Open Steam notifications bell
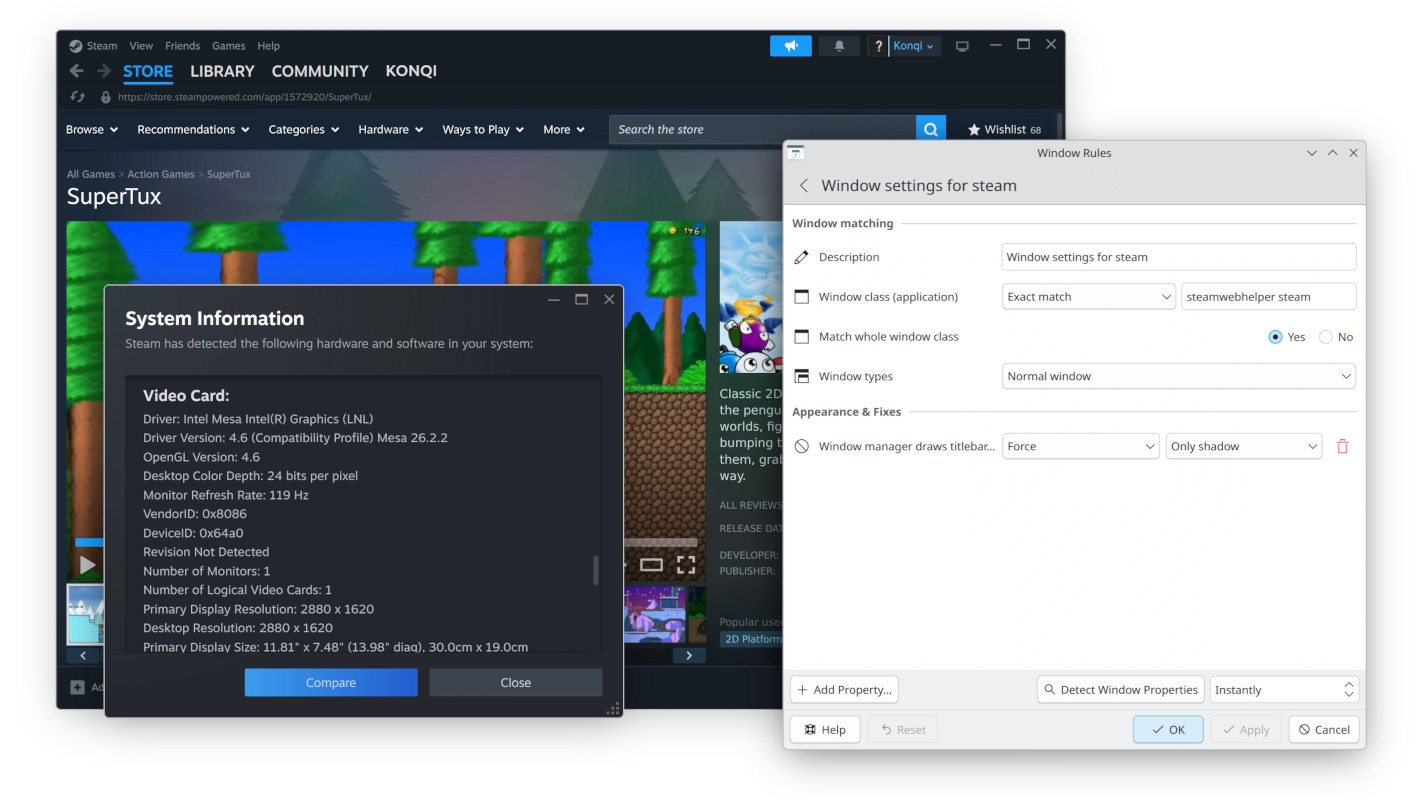This screenshot has width=1422, height=800. point(839,46)
